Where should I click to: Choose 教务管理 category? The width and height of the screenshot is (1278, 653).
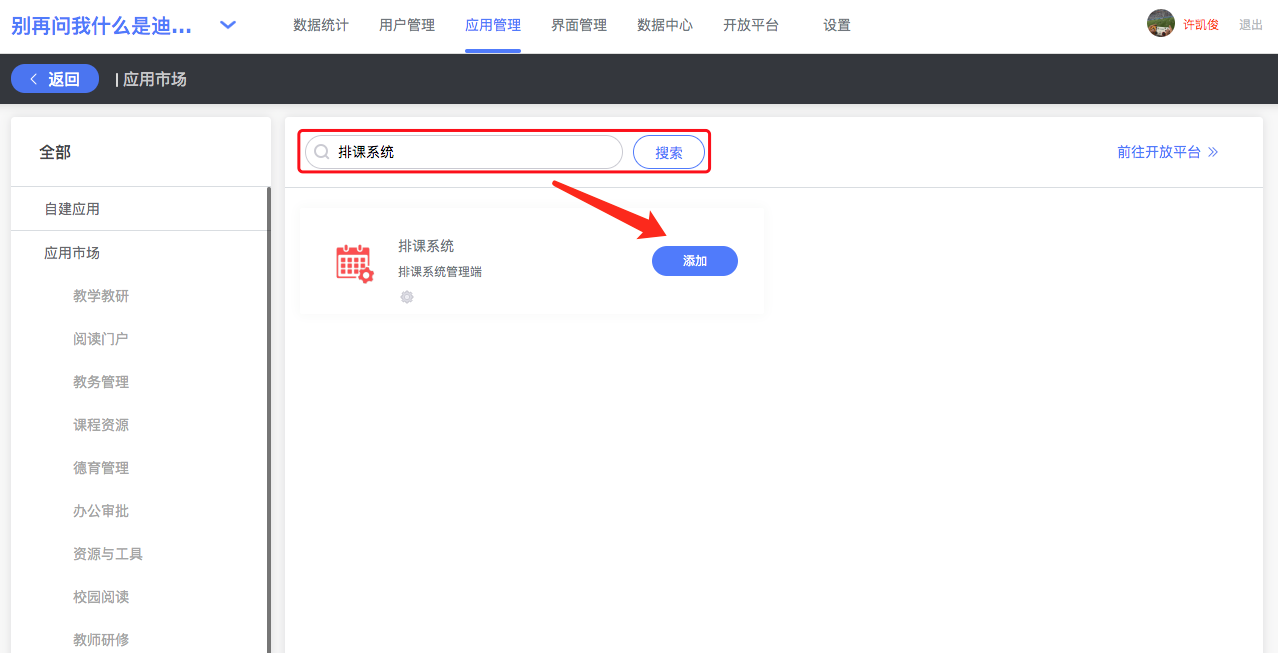[101, 382]
